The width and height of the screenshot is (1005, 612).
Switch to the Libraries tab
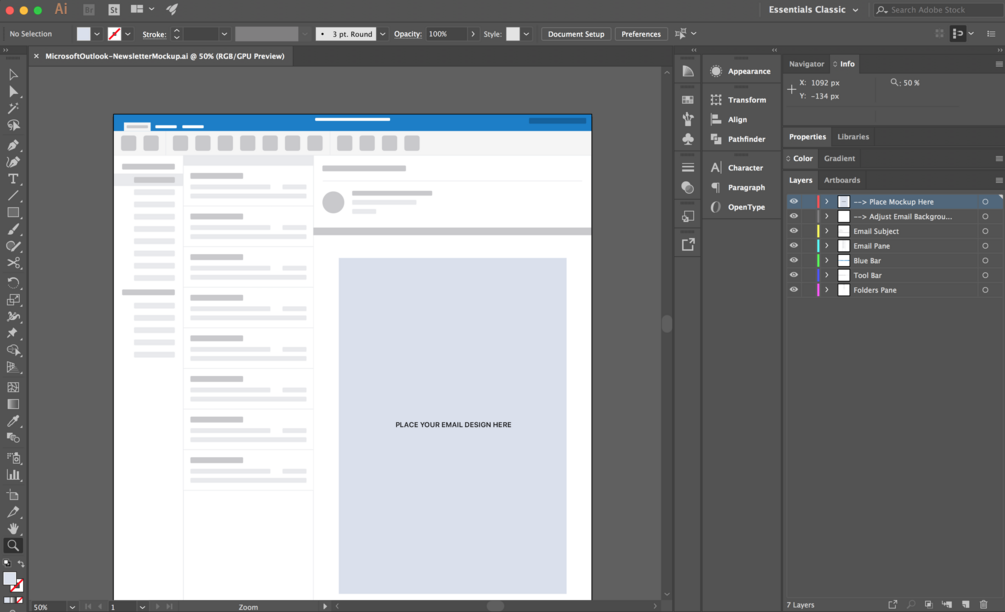[x=853, y=136]
